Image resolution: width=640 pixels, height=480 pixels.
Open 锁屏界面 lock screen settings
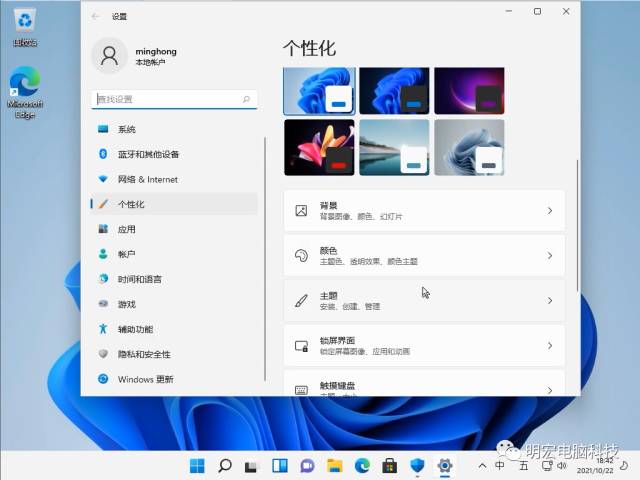click(x=424, y=345)
